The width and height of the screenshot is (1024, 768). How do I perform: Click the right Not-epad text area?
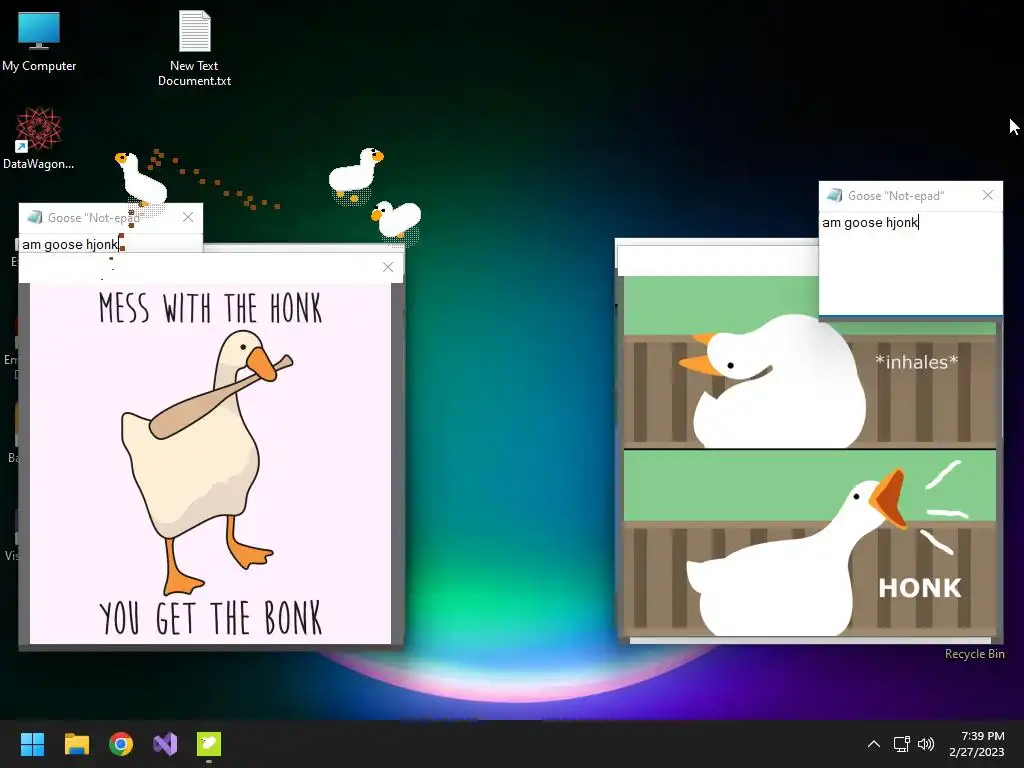[x=910, y=262]
